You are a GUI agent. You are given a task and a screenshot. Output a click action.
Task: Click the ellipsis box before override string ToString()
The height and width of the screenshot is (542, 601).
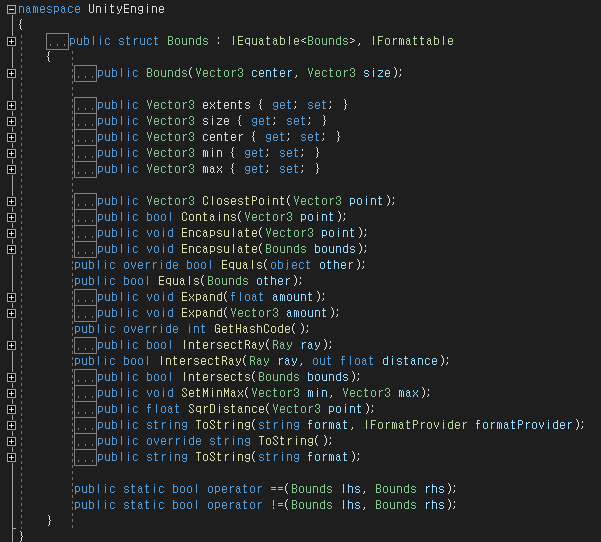[x=85, y=441]
